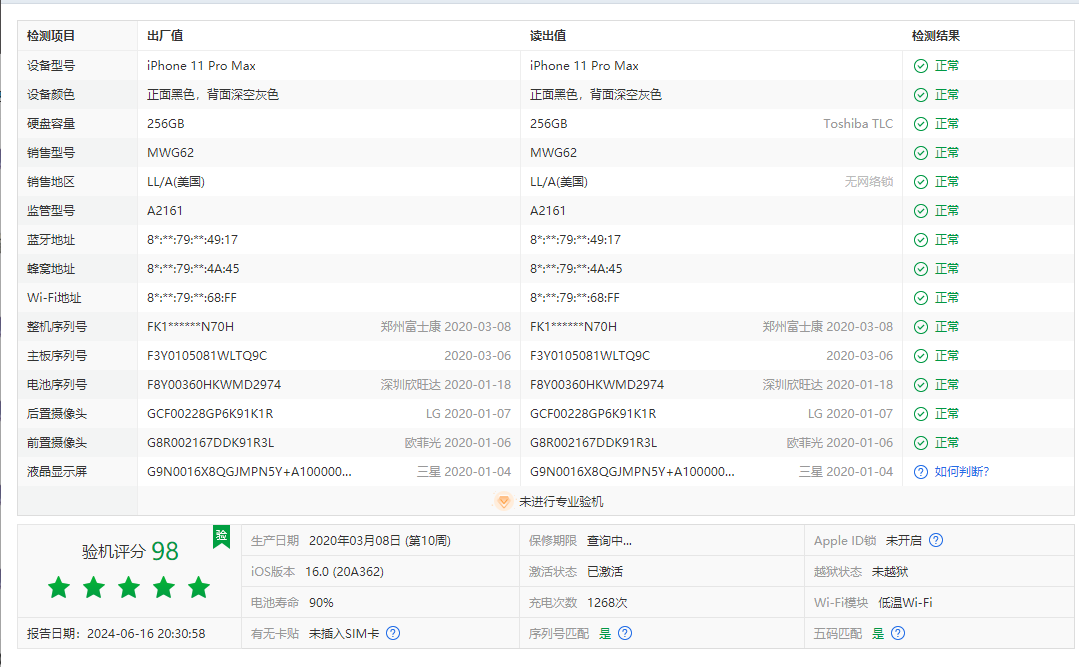Click F3Y0105081WLTQ9C in 出厂值 column

click(x=207, y=356)
